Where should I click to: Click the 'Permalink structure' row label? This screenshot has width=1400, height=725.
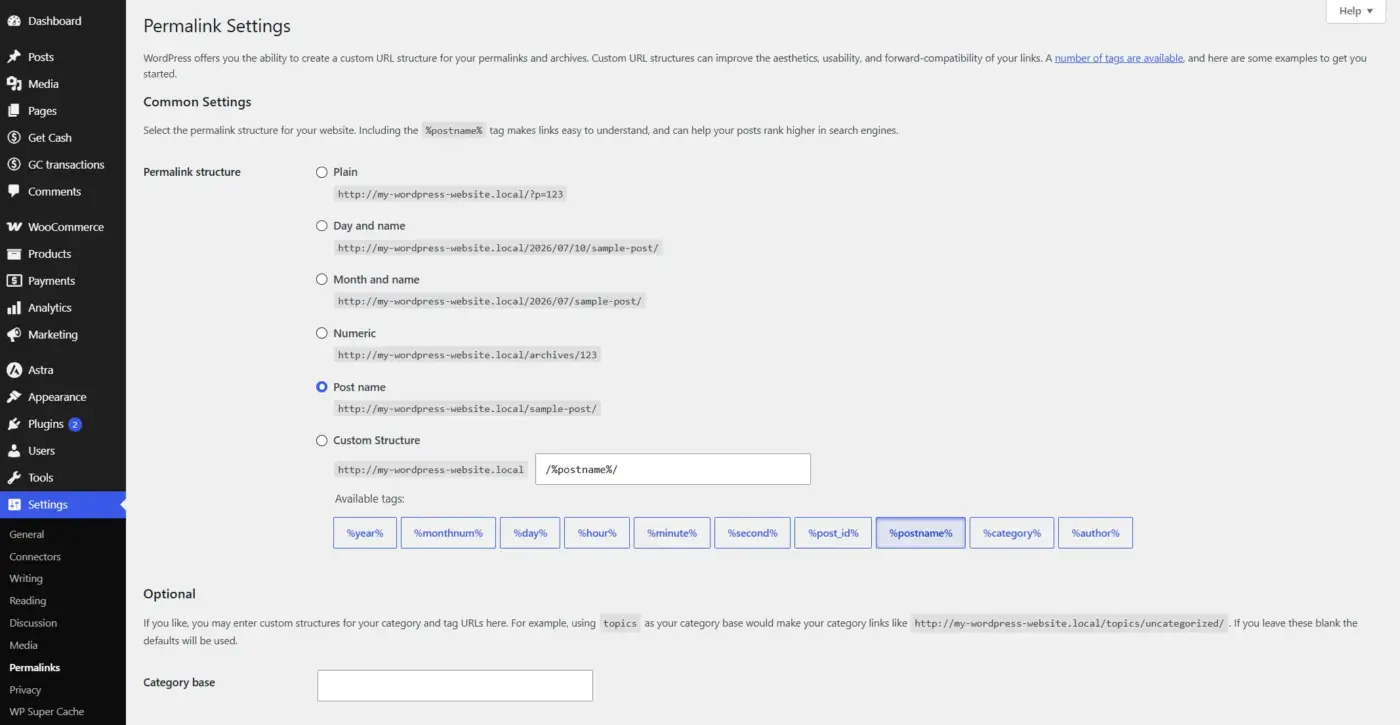point(192,172)
